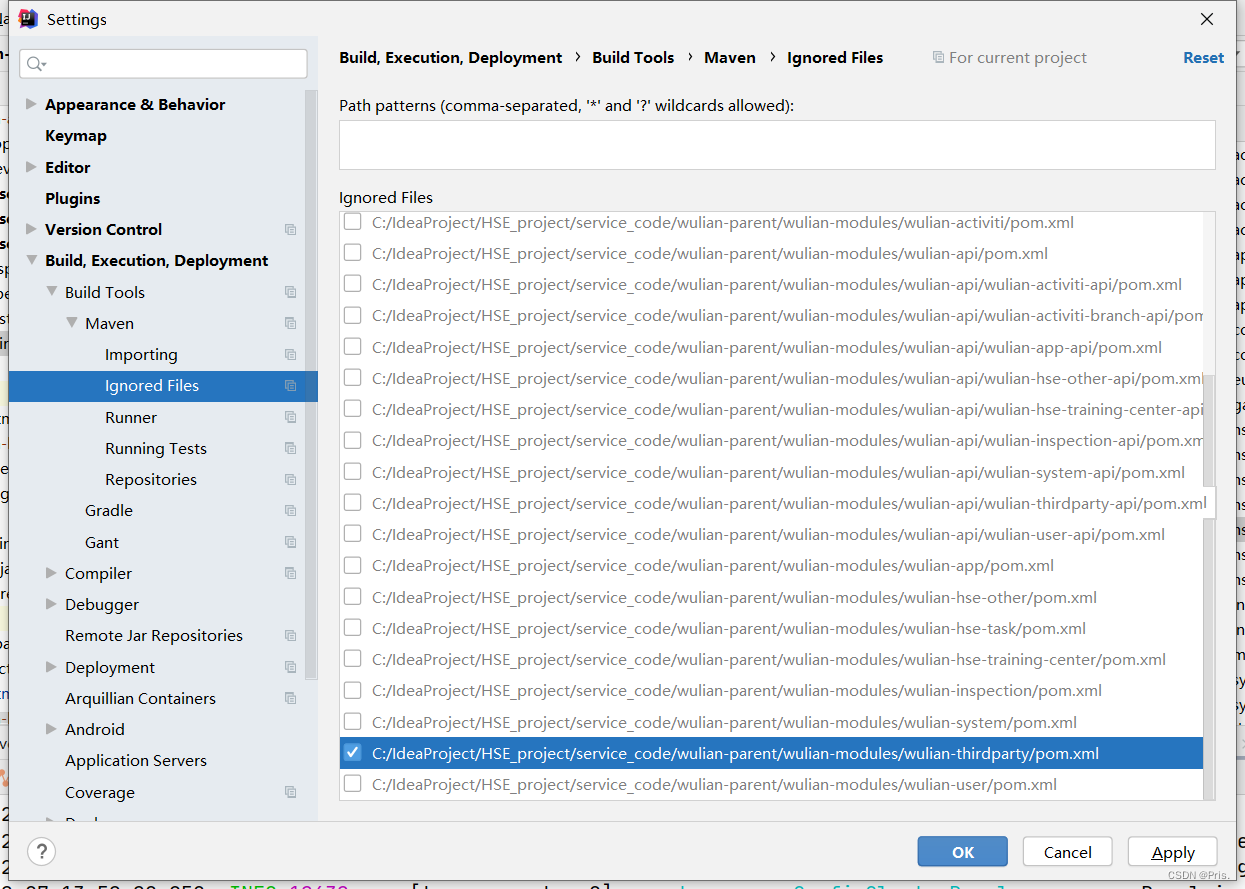Viewport: 1245px width, 889px height.
Task: Click project-level icon beside Coverage
Action: pyautogui.click(x=290, y=792)
